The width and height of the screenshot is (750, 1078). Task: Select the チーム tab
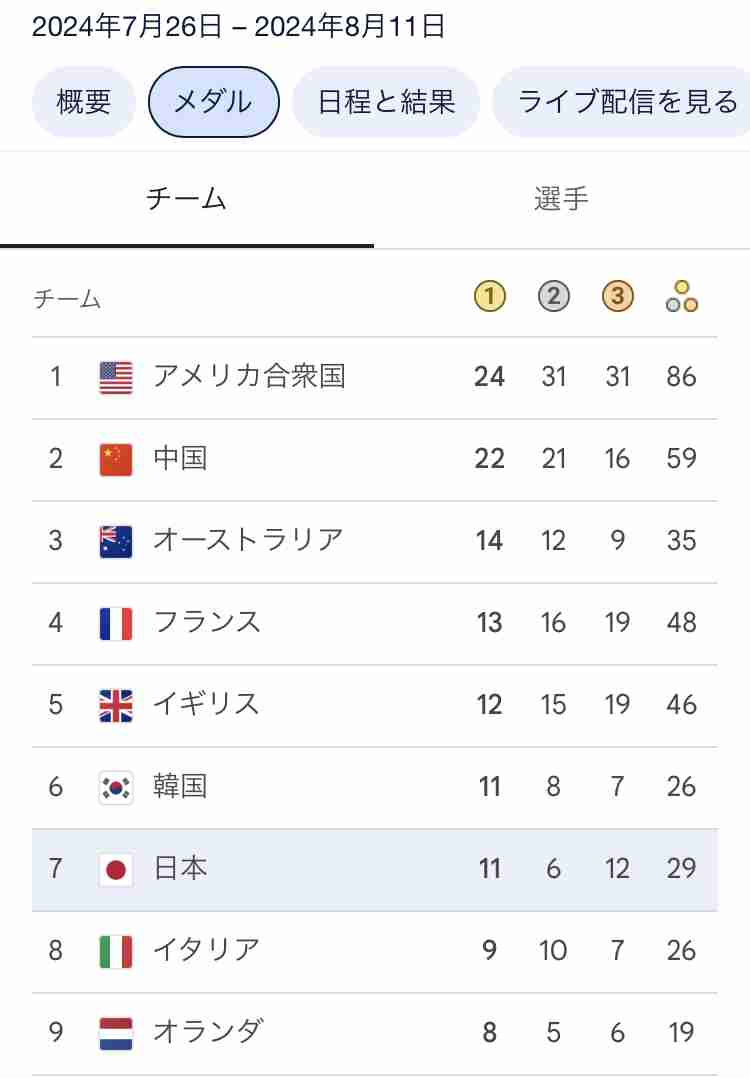[186, 199]
